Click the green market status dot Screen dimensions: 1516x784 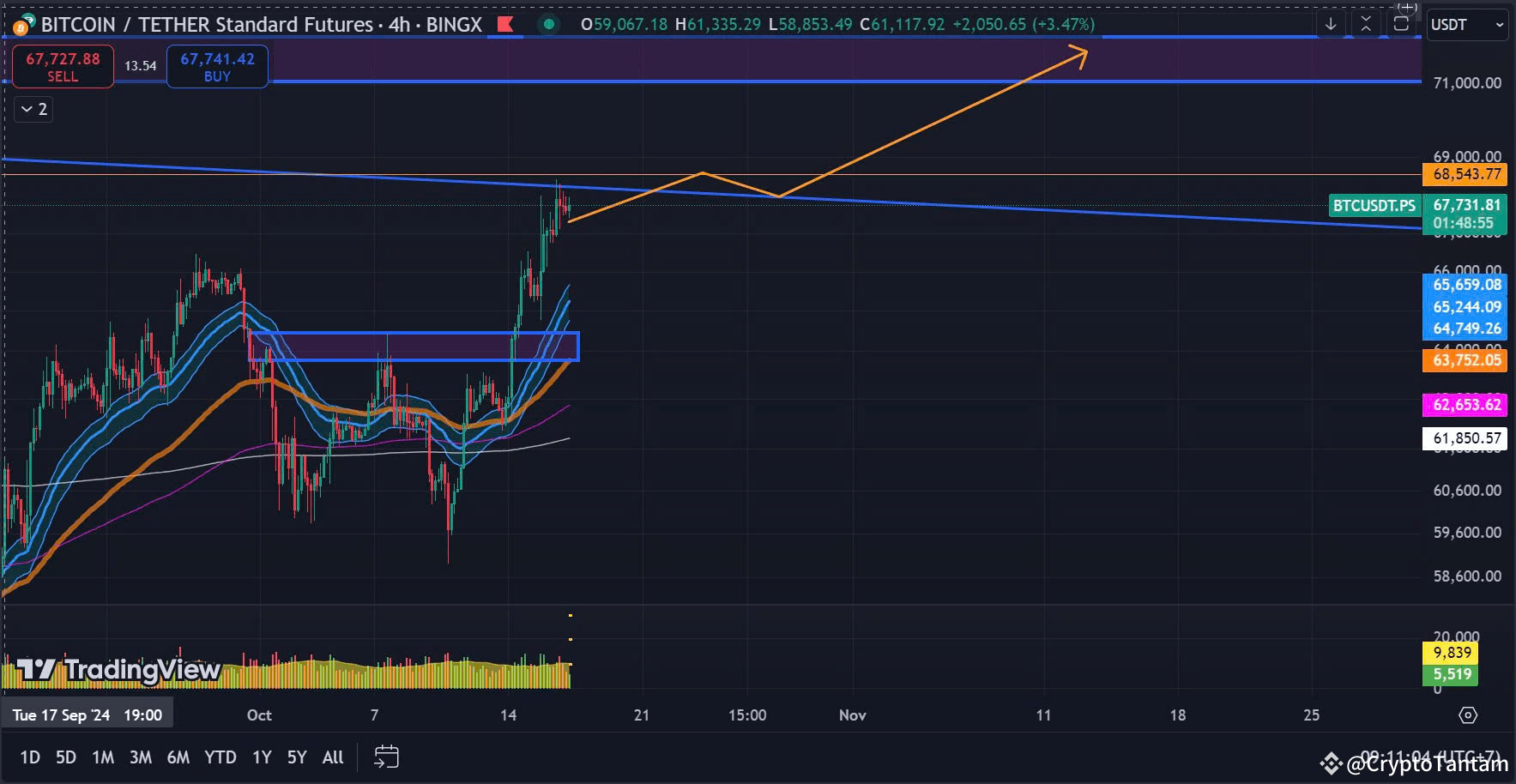click(x=548, y=24)
